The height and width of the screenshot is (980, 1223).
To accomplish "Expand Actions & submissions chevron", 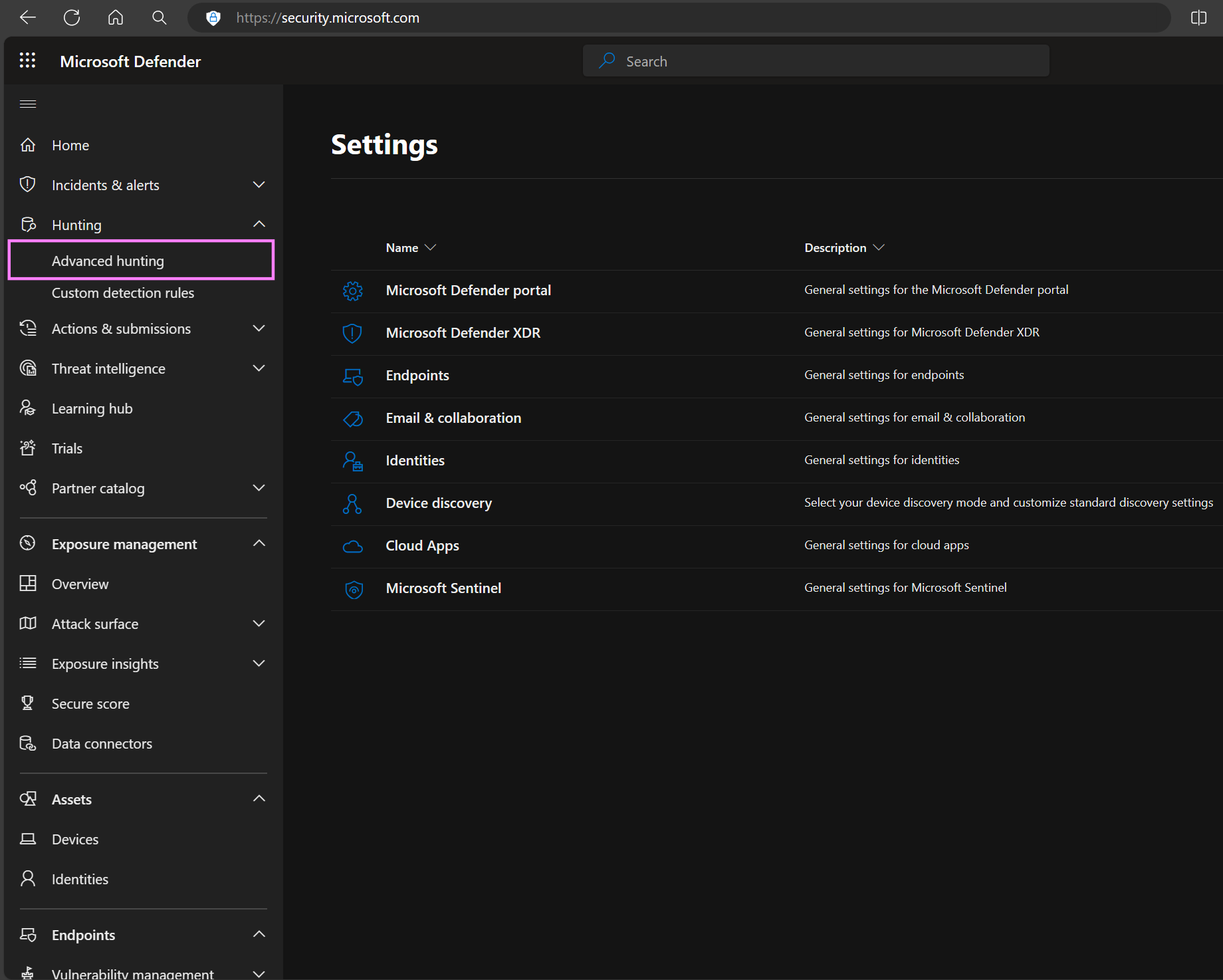I will 259,328.
